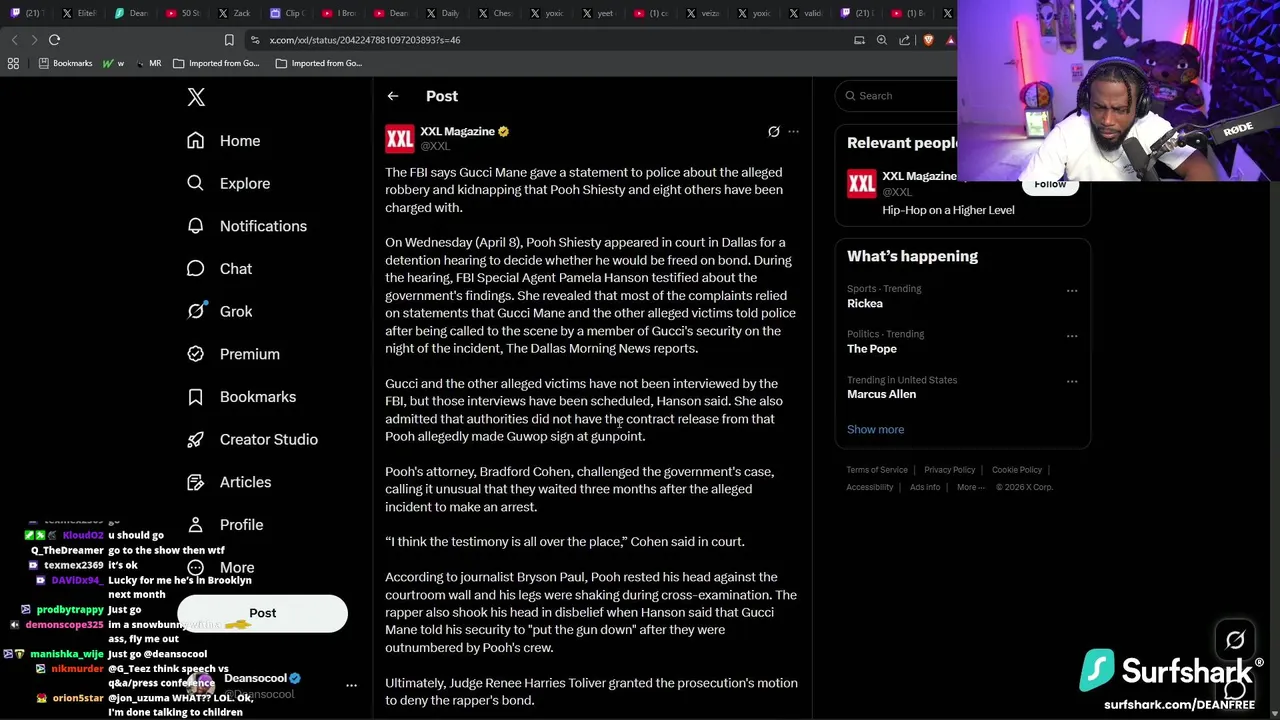The width and height of the screenshot is (1280, 720).
Task: Open the green W bookmark
Action: point(113,63)
